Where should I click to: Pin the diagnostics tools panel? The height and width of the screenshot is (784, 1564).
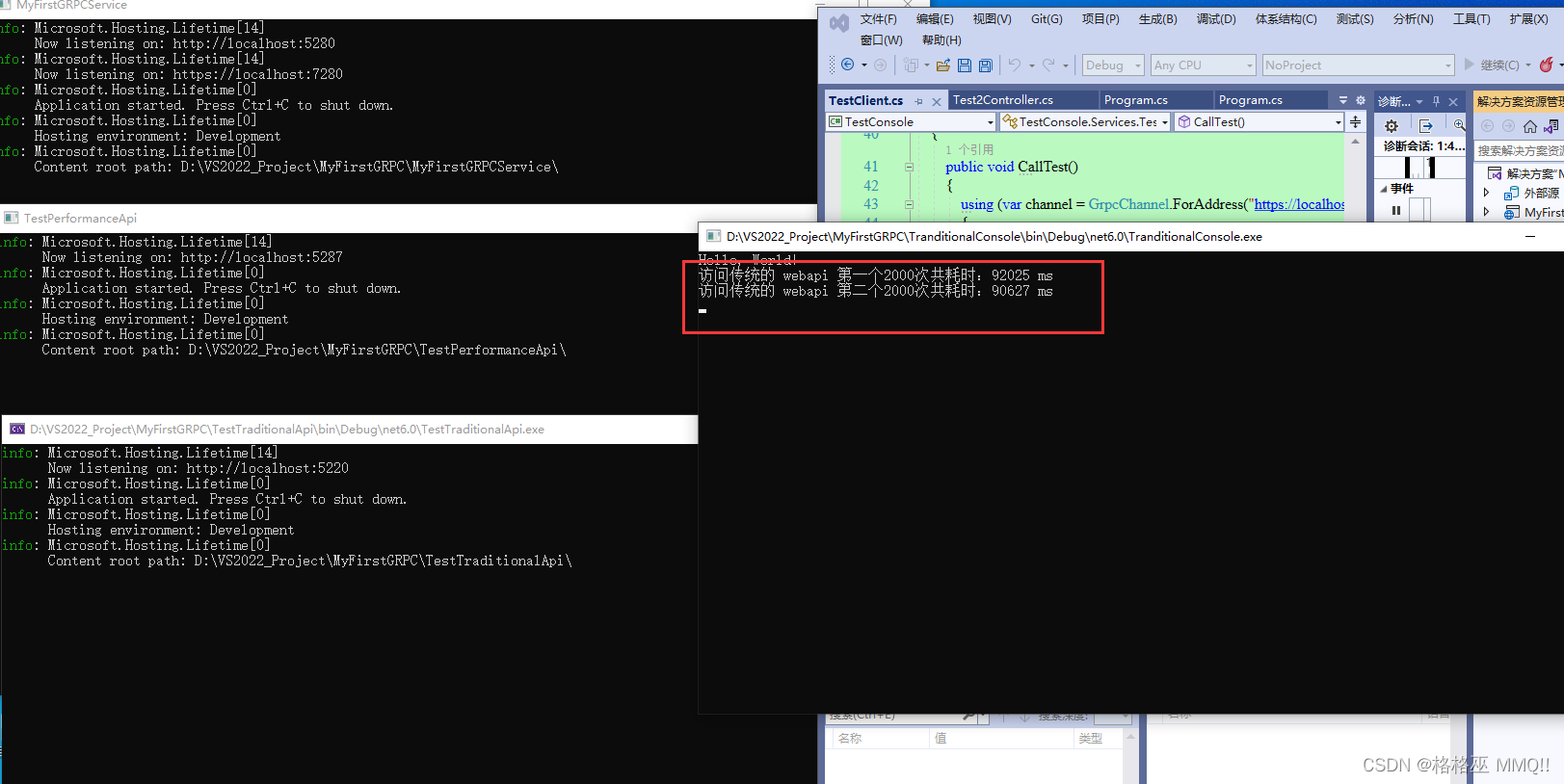[x=1436, y=101]
